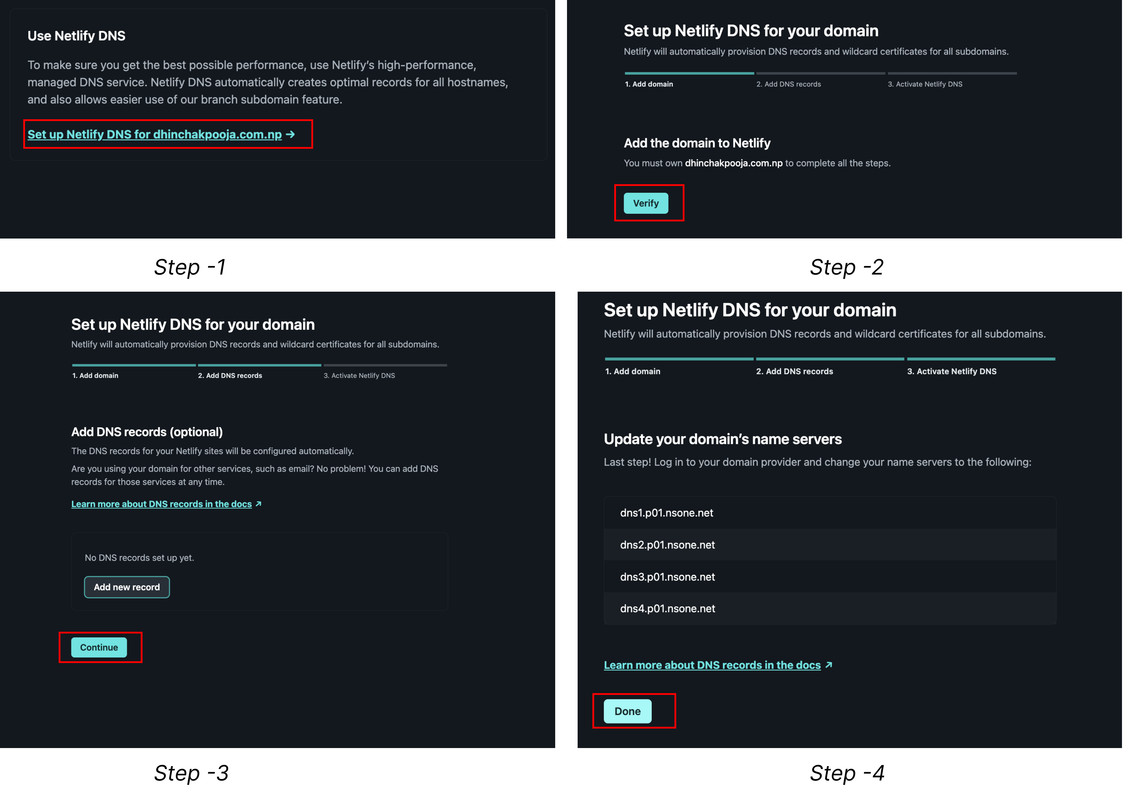Click the Continue button
1134x800 pixels.
tap(99, 647)
